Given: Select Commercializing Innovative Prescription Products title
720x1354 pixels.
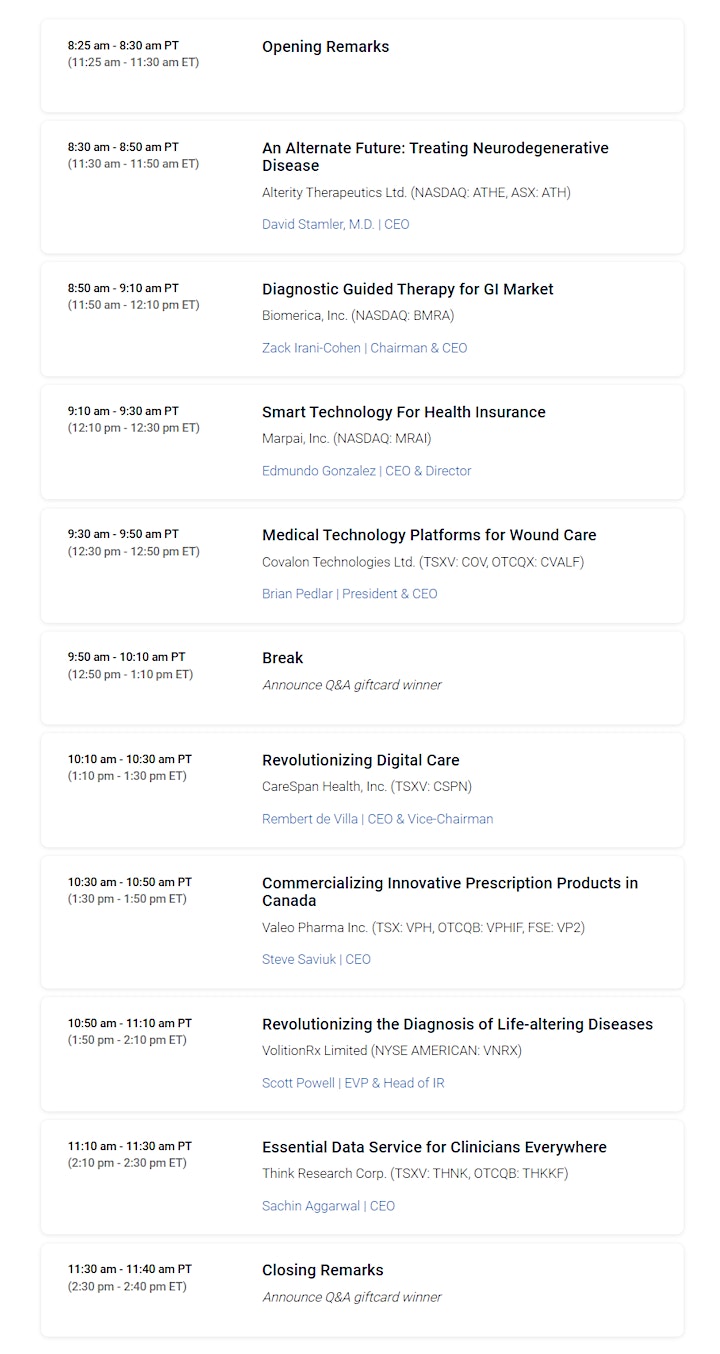Looking at the screenshot, I should coord(450,892).
